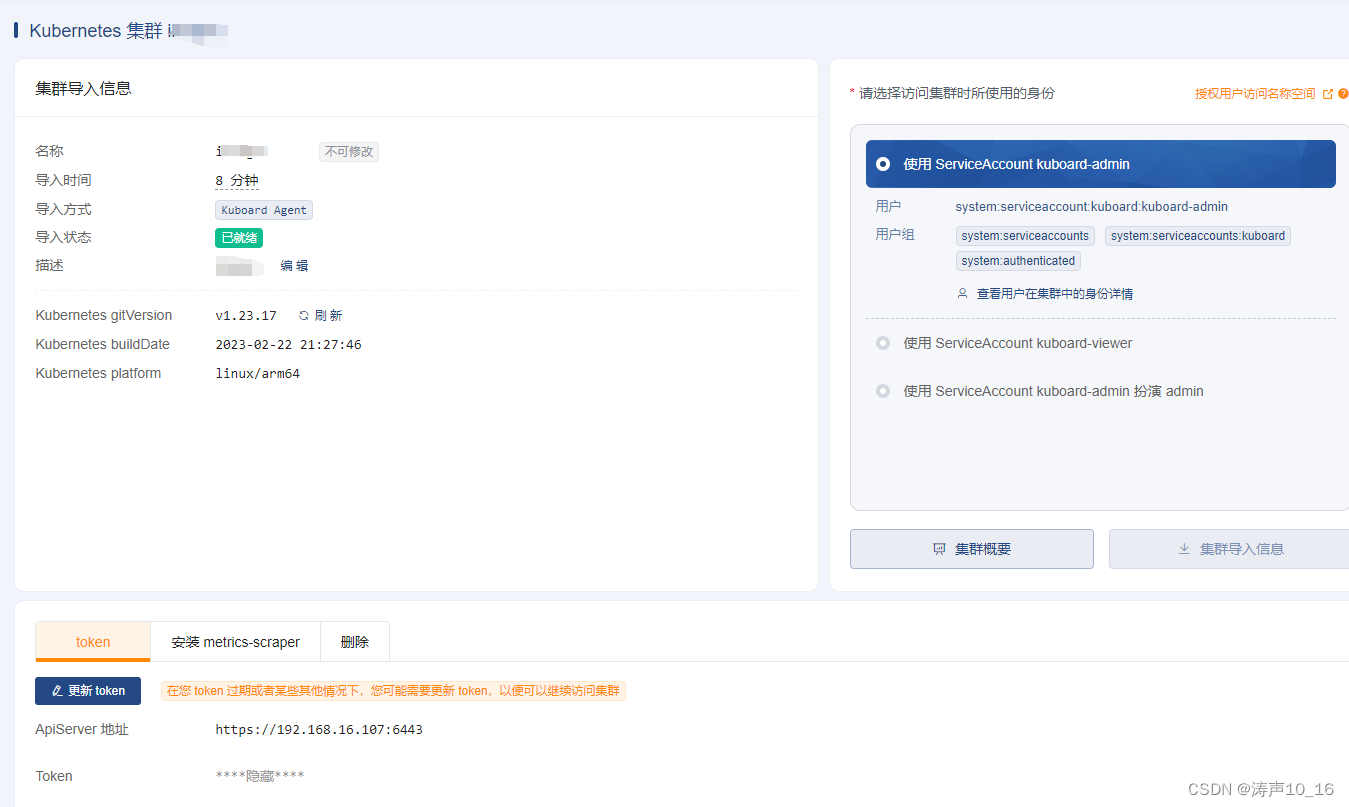Click the 集群导入信息 panel heading
Screen dimensions: 1349x807
[x=83, y=88]
